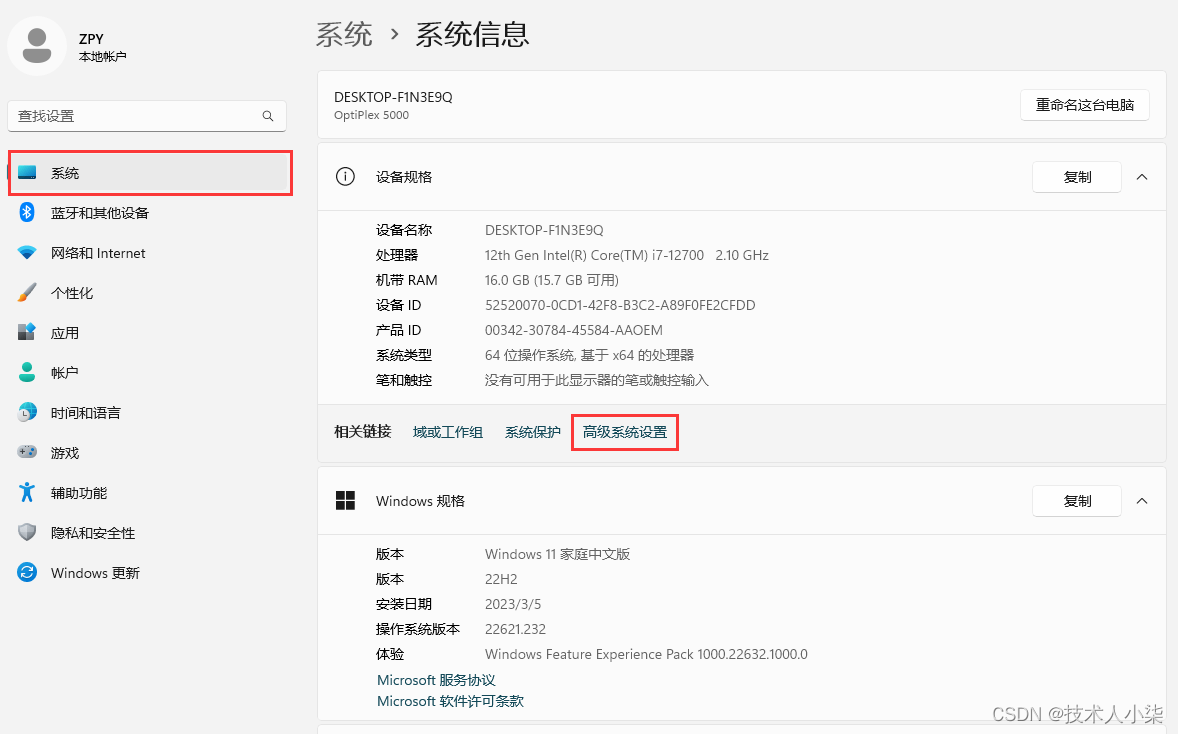The height and width of the screenshot is (734, 1178).
Task: Open the Microsoft 软件许可条款 link
Action: [451, 701]
